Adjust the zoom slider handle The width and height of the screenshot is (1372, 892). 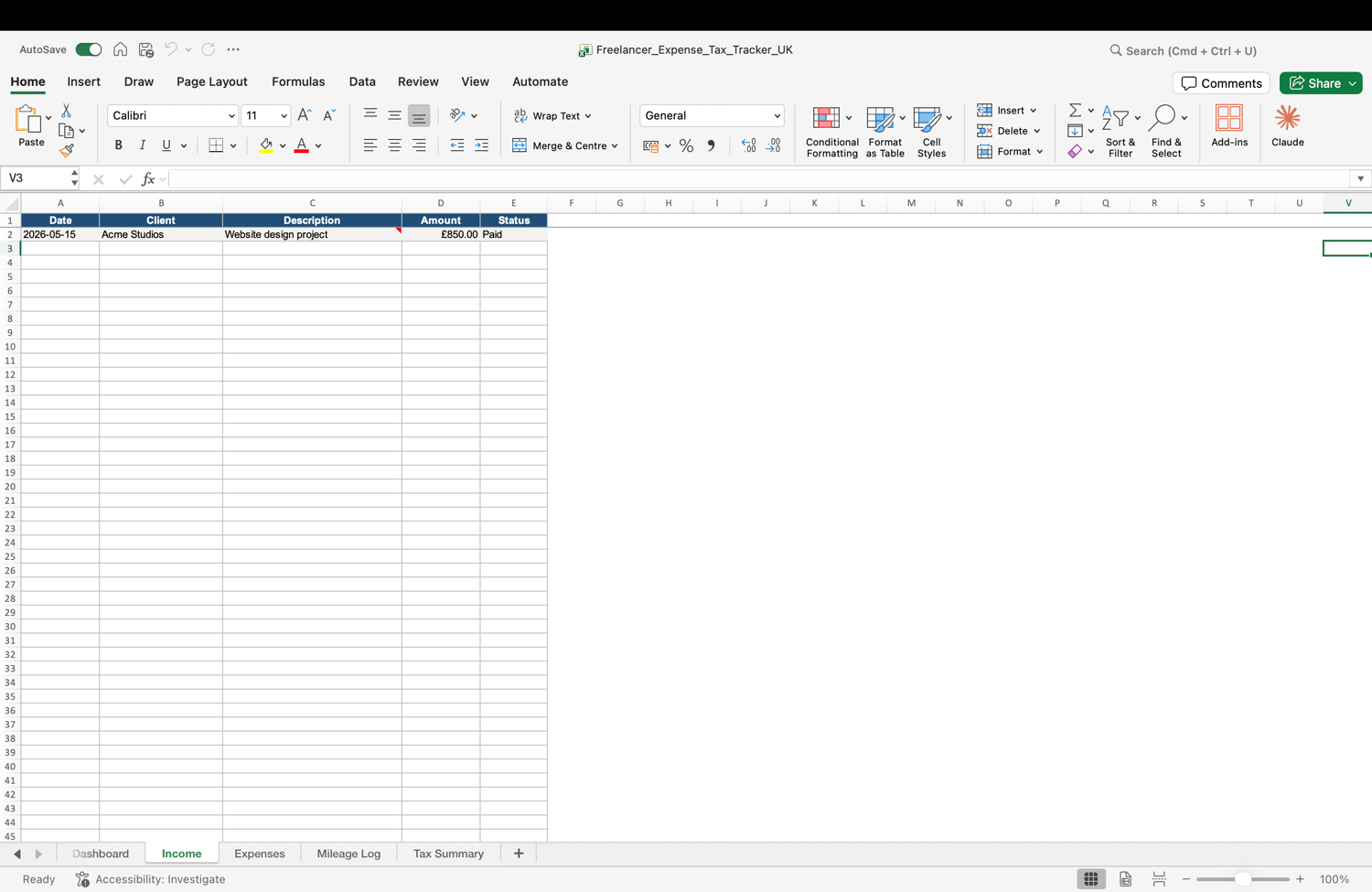click(1242, 879)
